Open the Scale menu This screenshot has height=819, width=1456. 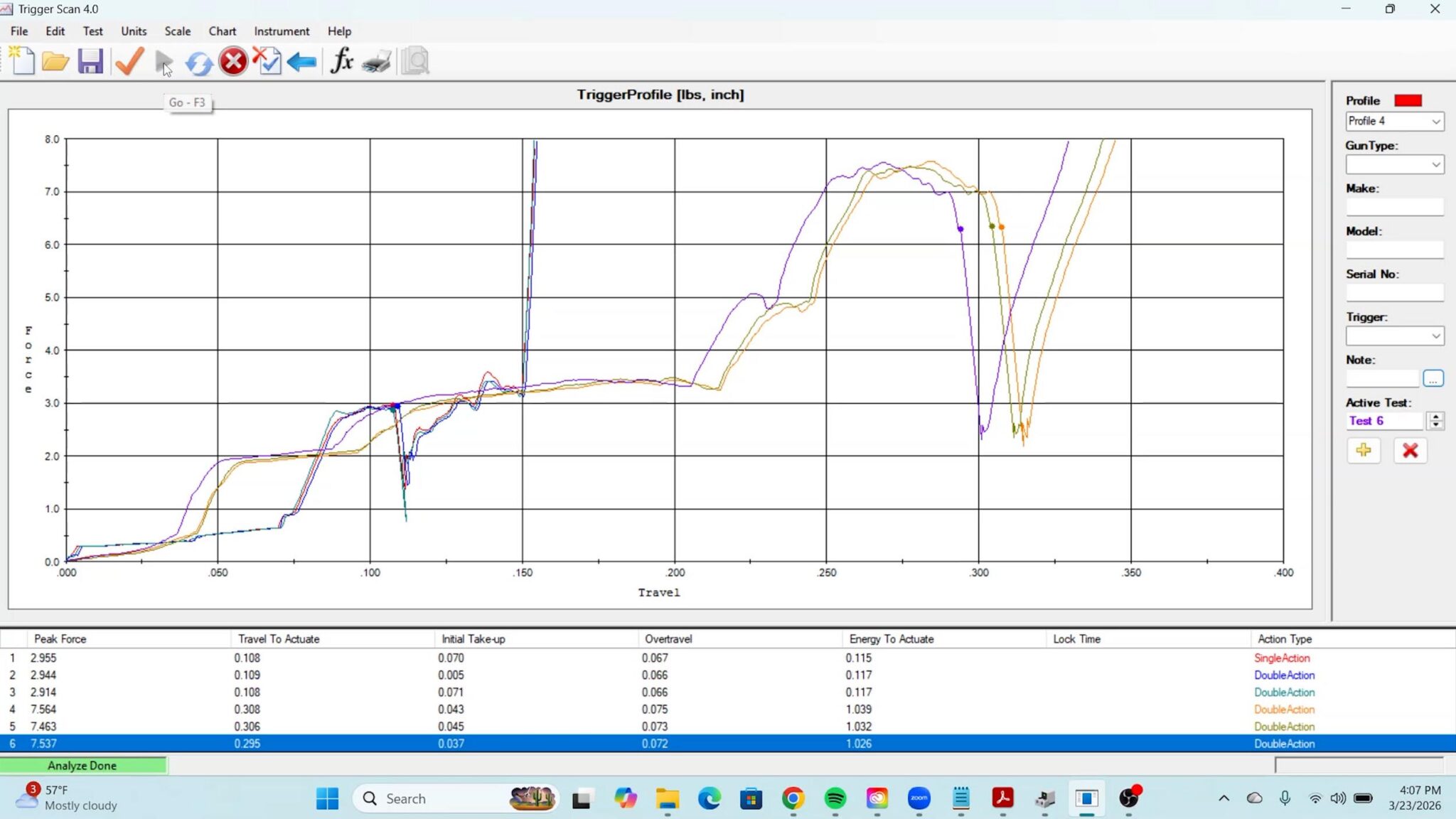coord(178,31)
